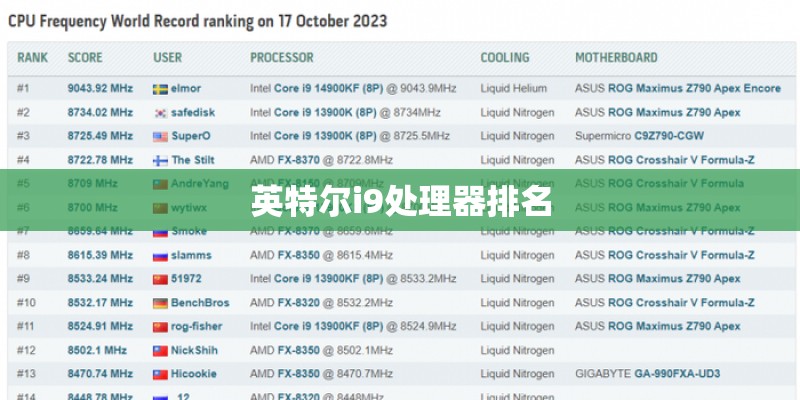
Task: Click Liquid Helium cooling cell
Action: point(513,88)
